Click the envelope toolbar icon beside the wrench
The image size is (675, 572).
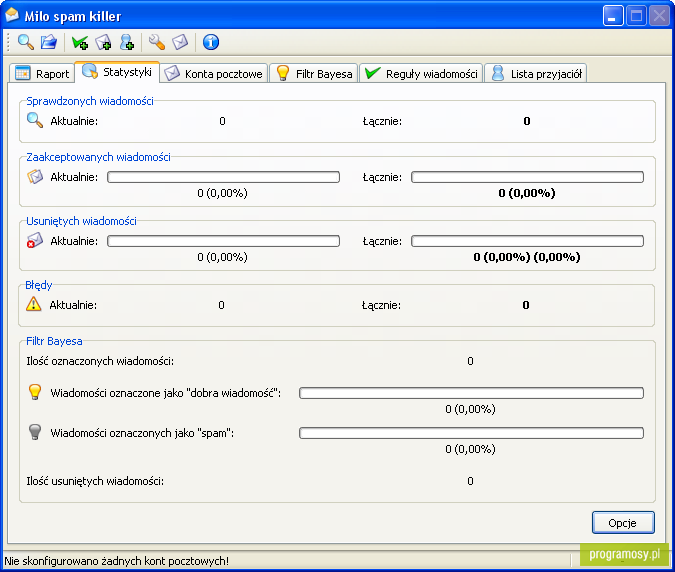pos(180,42)
